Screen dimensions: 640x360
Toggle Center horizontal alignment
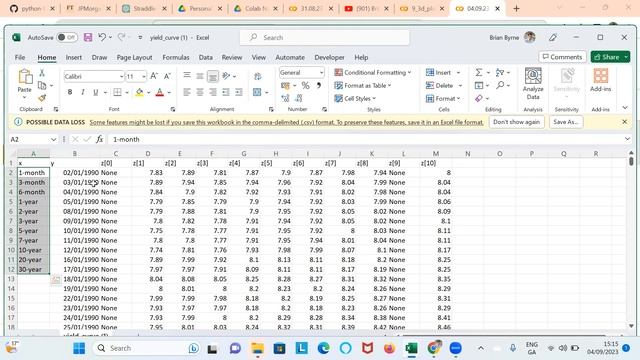pos(200,92)
